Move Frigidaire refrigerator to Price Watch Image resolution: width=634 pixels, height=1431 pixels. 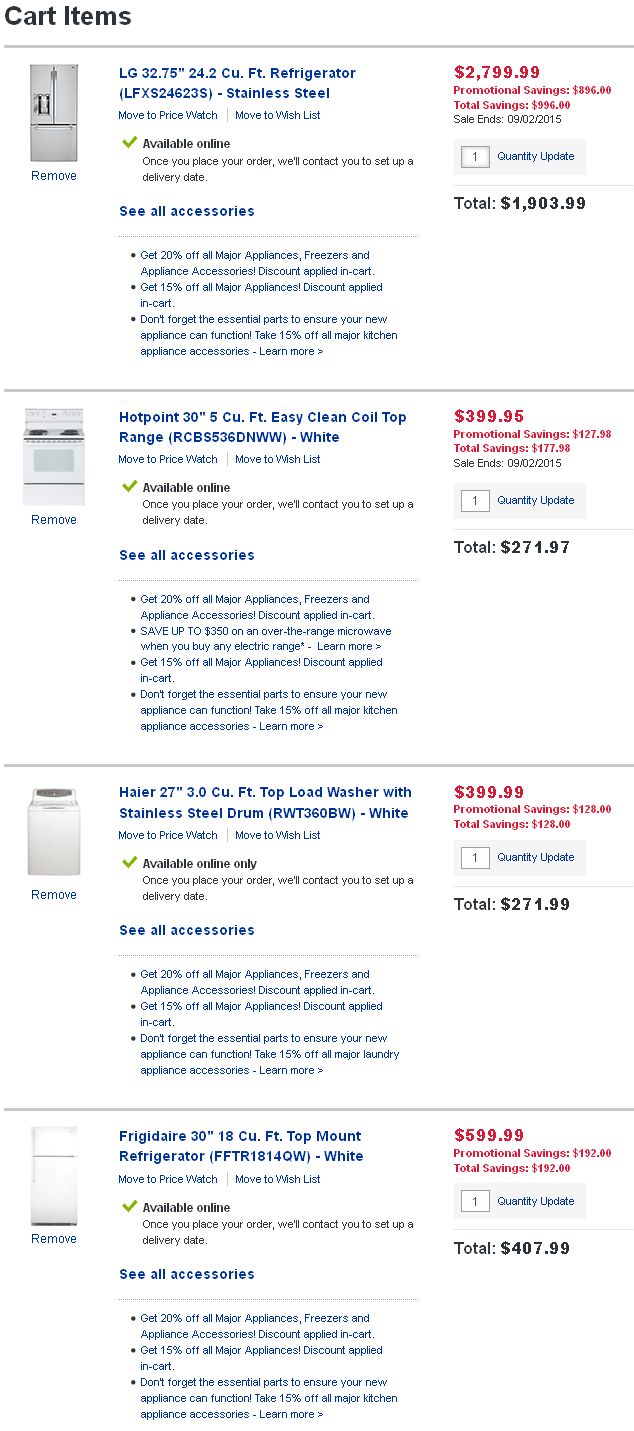click(168, 1180)
